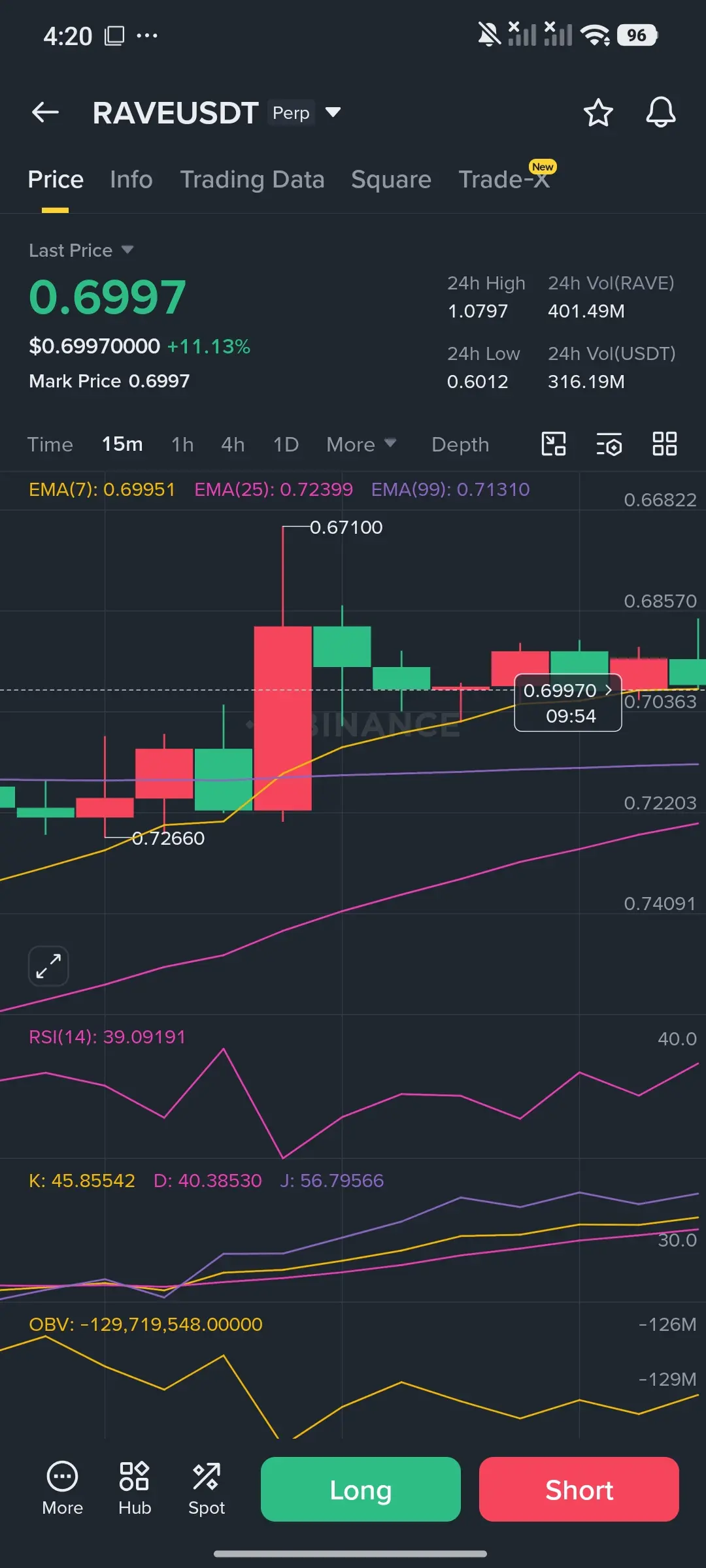
Task: Tap the RSI(14) indicator label
Action: pos(107,1037)
